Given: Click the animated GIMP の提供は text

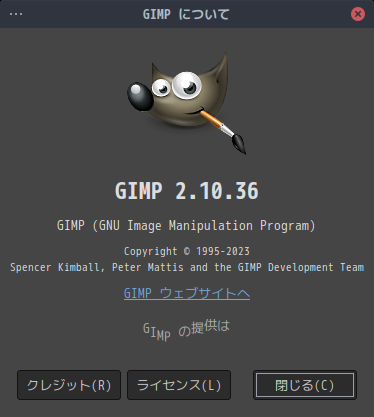Looking at the screenshot, I should (186, 331).
